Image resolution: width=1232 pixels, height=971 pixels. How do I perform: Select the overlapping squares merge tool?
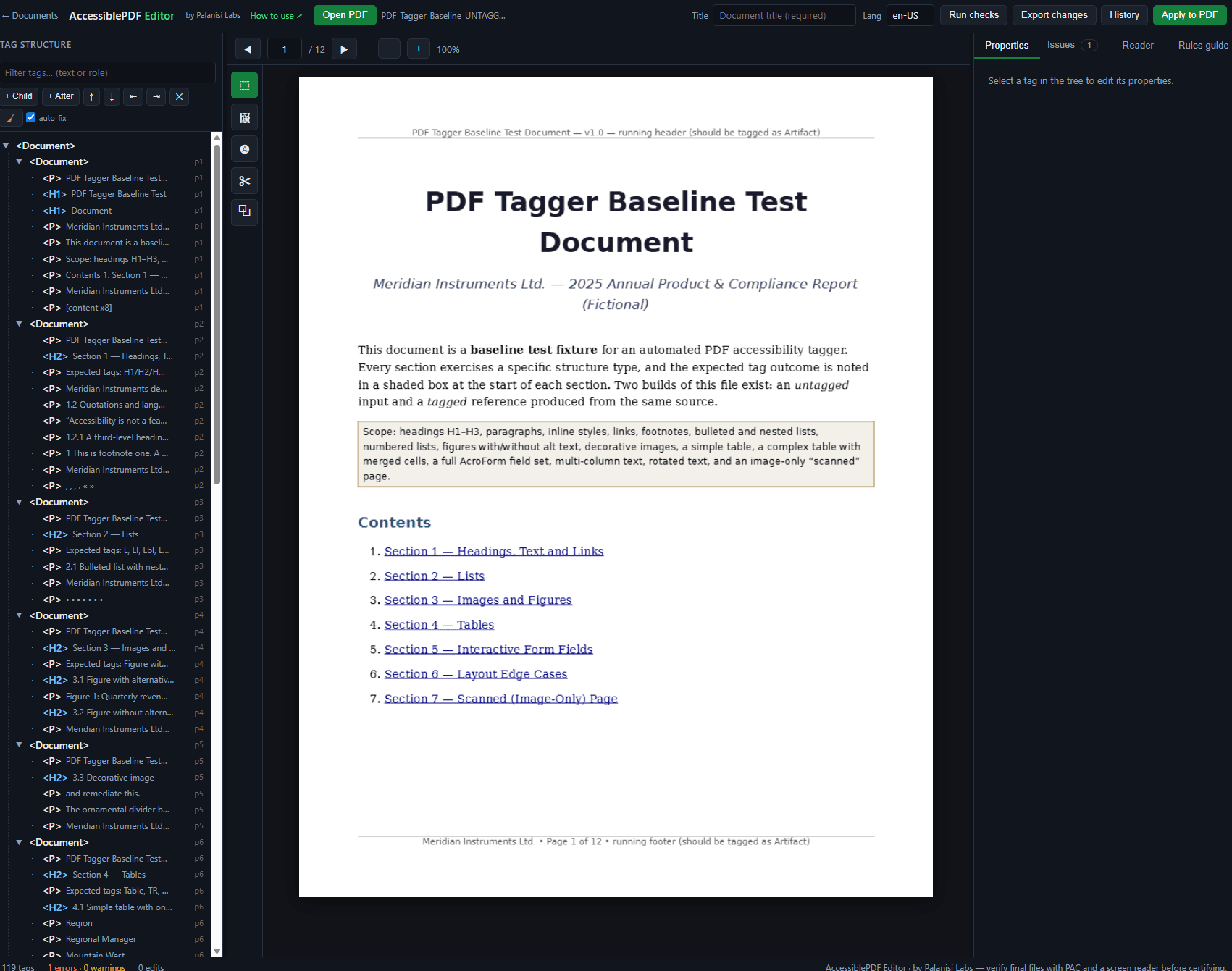point(245,211)
